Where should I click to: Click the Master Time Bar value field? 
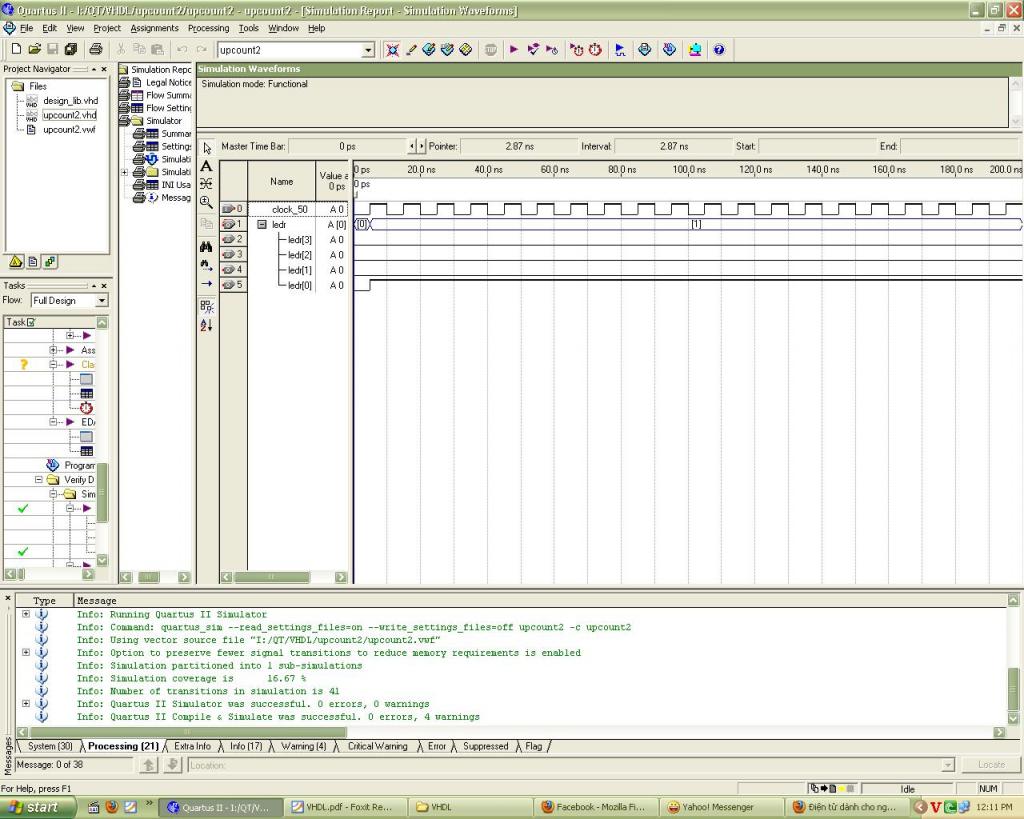[x=347, y=146]
